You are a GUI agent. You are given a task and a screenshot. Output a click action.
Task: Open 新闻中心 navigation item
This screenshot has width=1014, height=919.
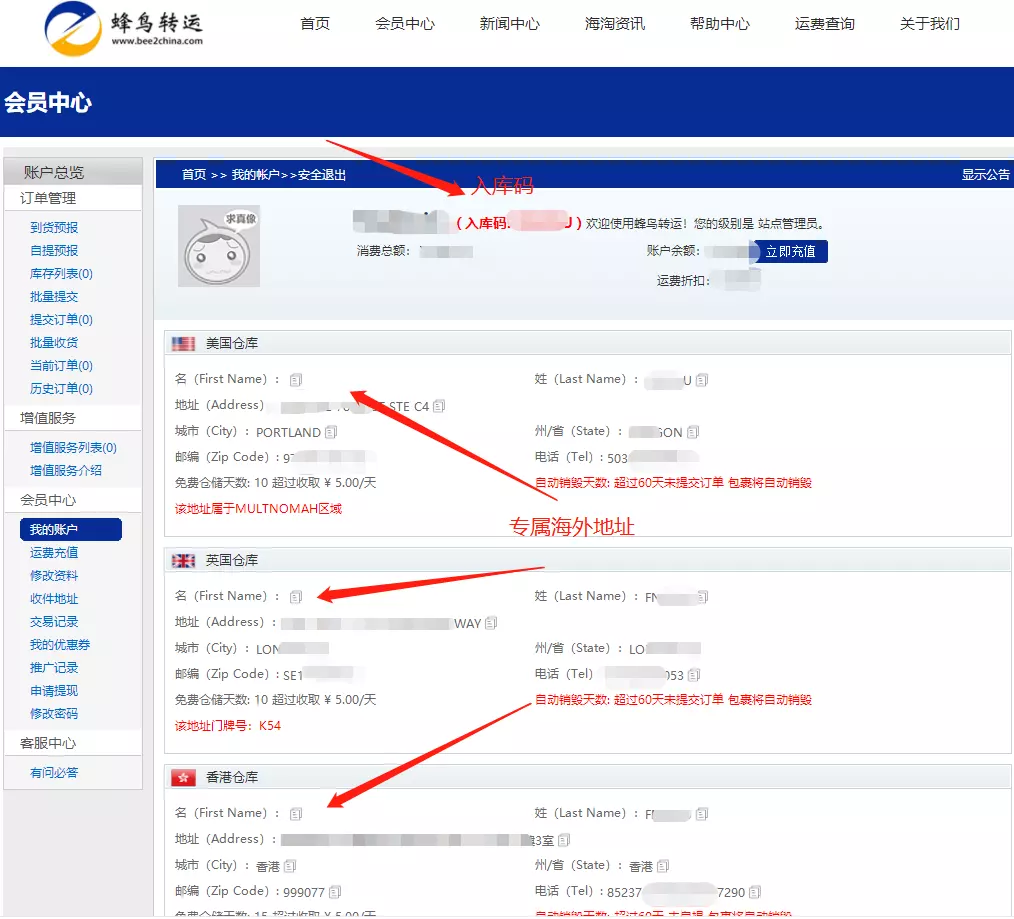510,24
